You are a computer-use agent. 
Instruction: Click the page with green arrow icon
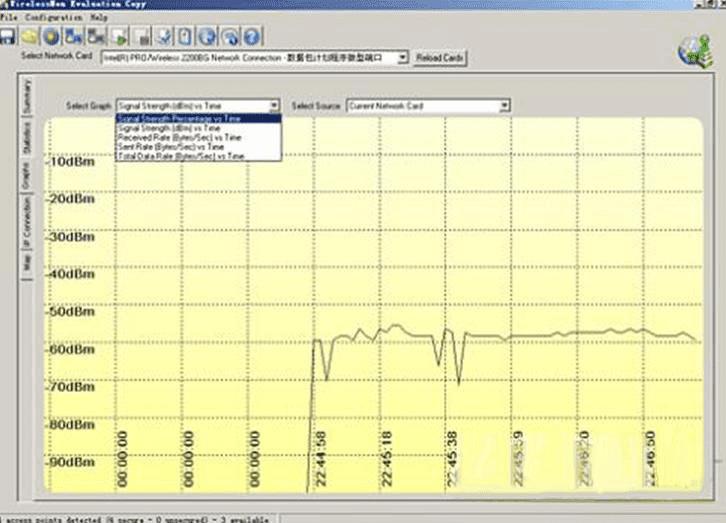120,36
